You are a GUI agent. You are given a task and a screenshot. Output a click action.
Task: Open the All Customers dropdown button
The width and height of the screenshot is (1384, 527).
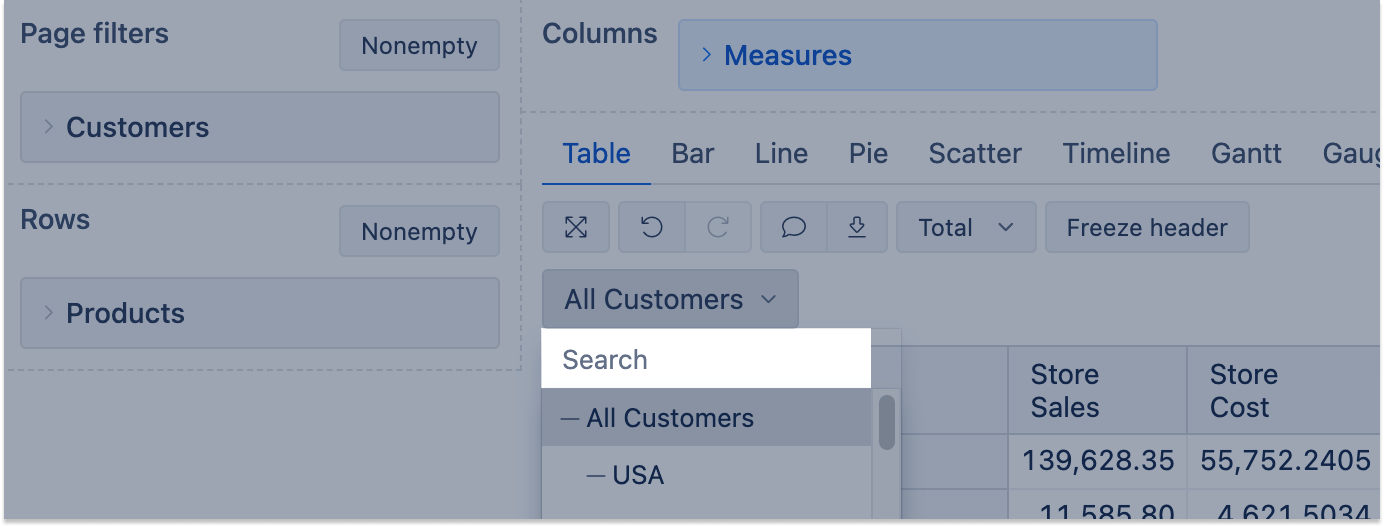pyautogui.click(x=670, y=299)
